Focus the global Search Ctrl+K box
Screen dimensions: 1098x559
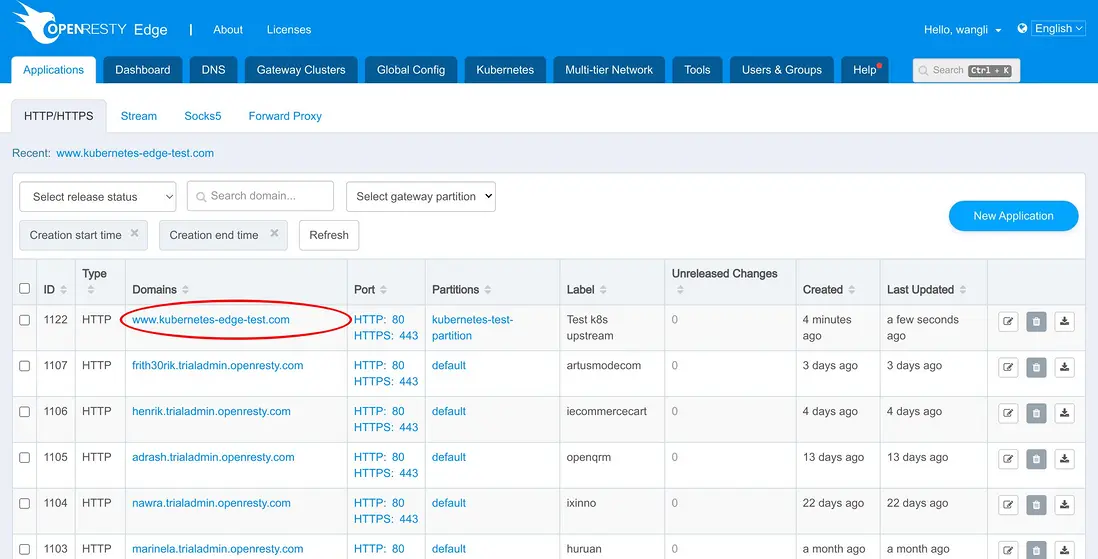coord(966,70)
